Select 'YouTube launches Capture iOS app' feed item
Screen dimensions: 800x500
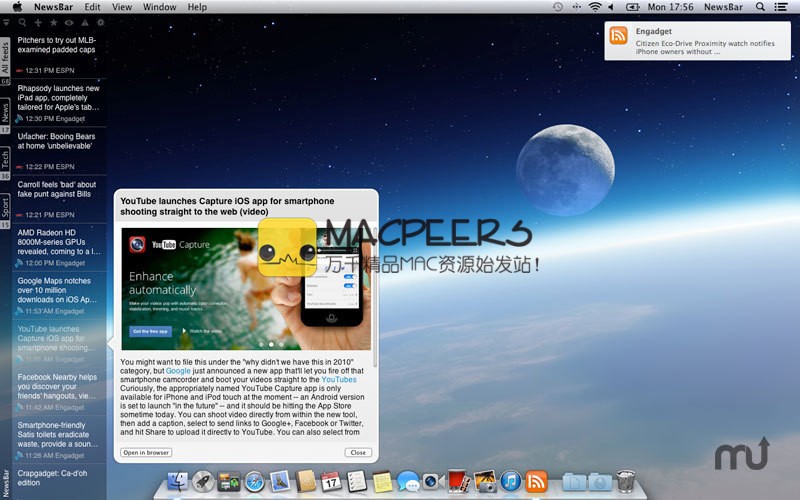59,343
